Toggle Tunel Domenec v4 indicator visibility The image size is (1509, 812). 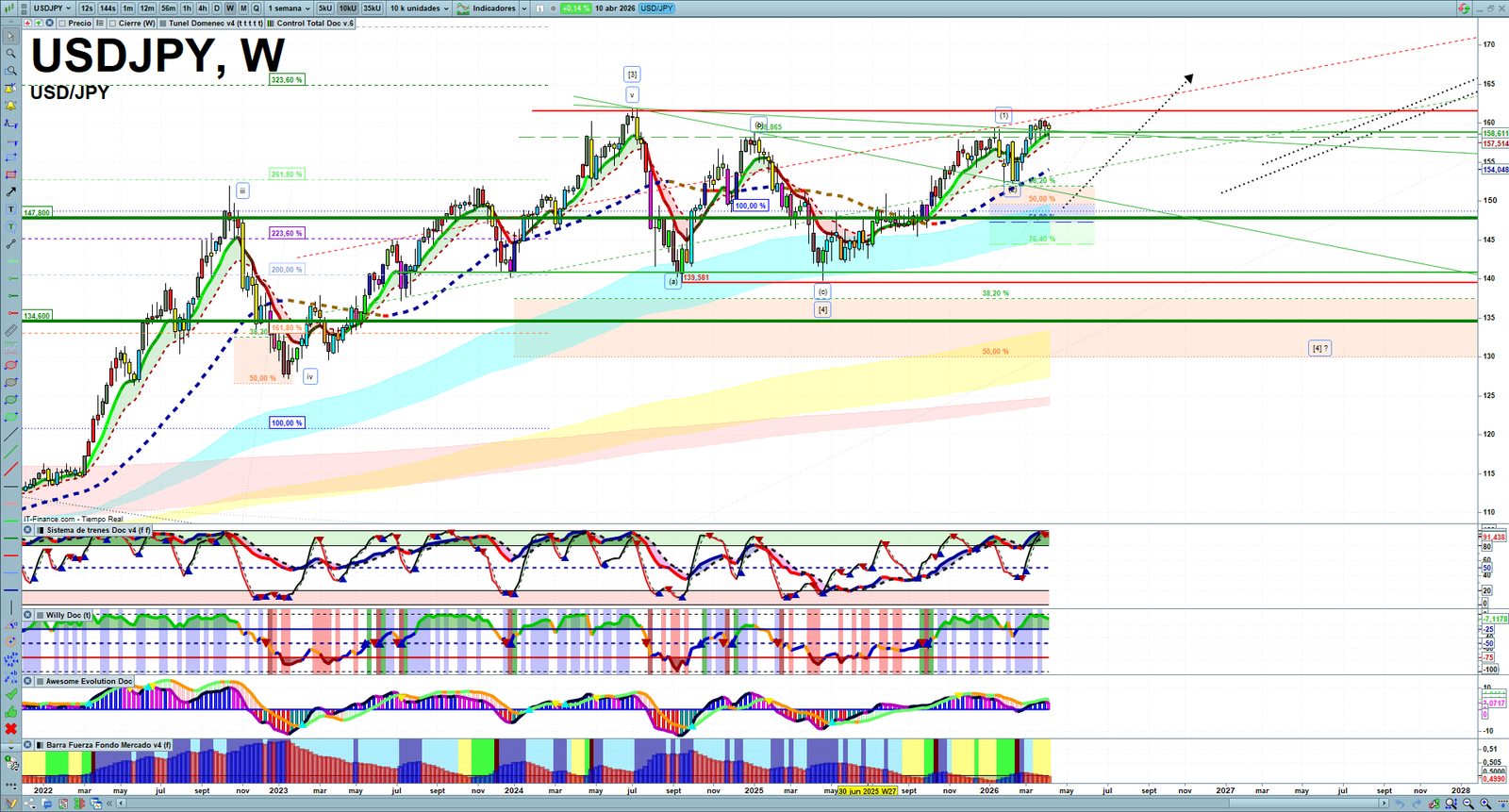163,23
